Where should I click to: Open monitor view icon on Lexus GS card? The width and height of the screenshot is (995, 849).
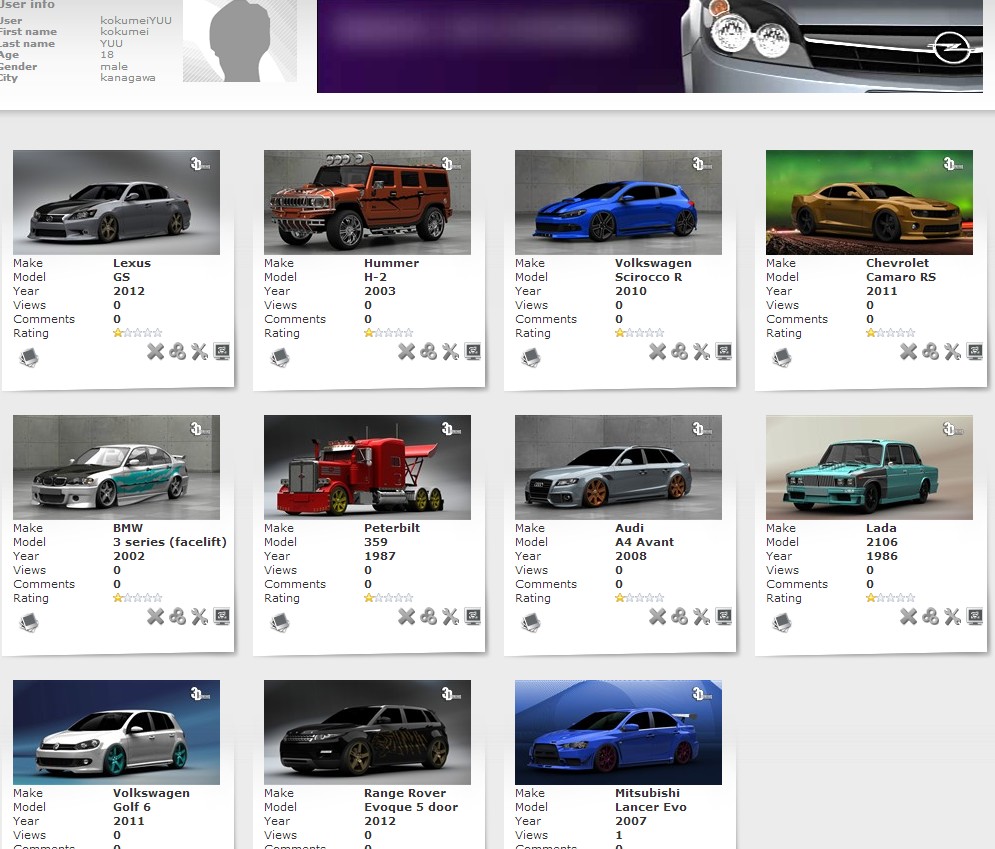221,352
